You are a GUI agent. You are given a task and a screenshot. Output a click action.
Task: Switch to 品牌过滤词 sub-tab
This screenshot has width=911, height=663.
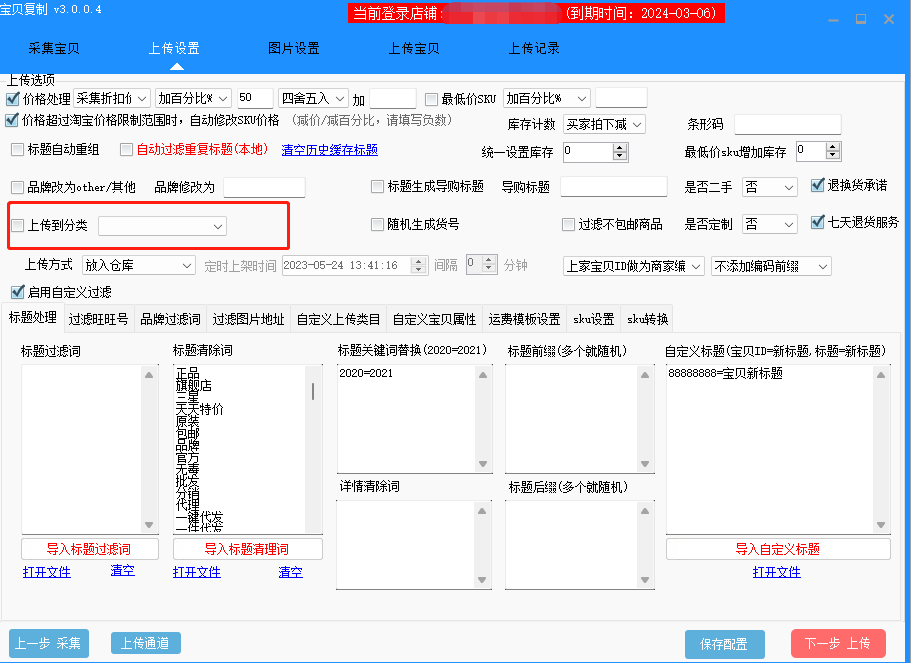click(170, 319)
